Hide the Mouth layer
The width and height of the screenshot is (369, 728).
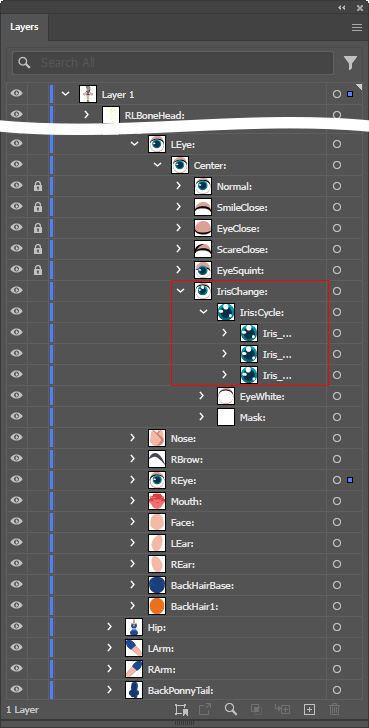coord(17,501)
